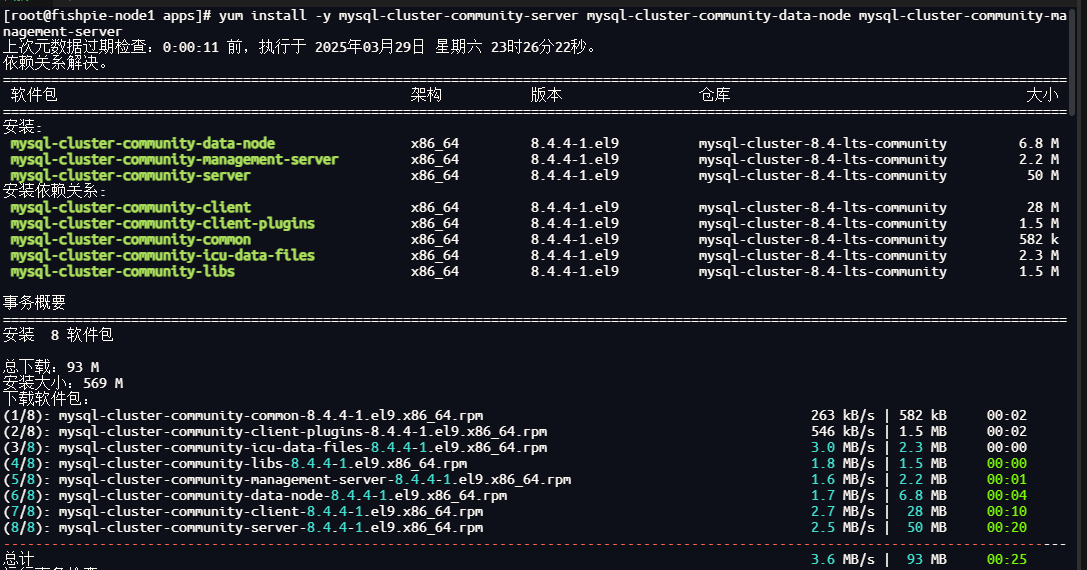Click the (3/8) icu-data-files rpm download line
1087x570 pixels.
tap(515, 447)
